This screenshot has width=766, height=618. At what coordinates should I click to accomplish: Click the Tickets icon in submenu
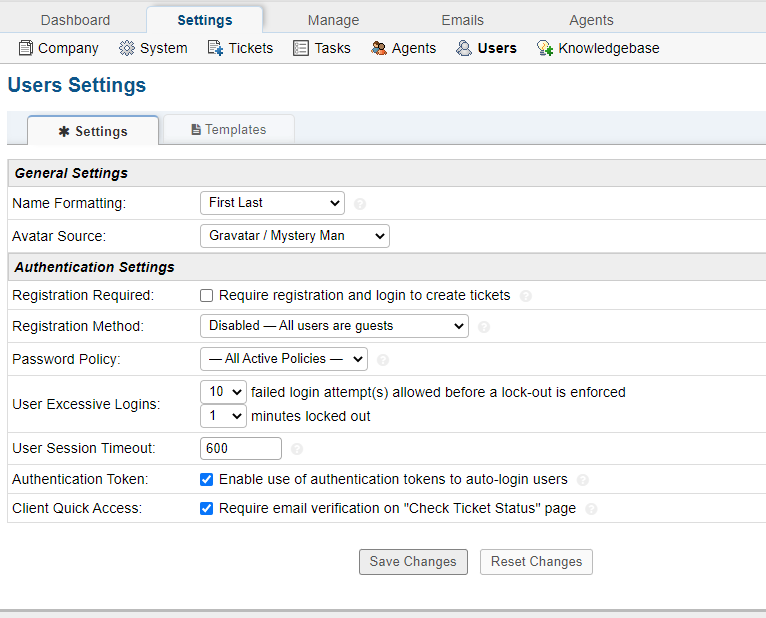pyautogui.click(x=215, y=48)
